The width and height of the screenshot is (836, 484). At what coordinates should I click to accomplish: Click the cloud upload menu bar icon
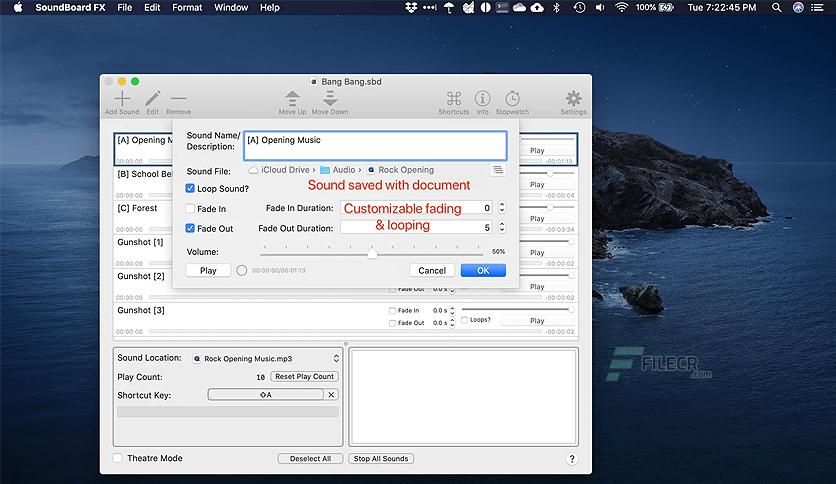(537, 7)
